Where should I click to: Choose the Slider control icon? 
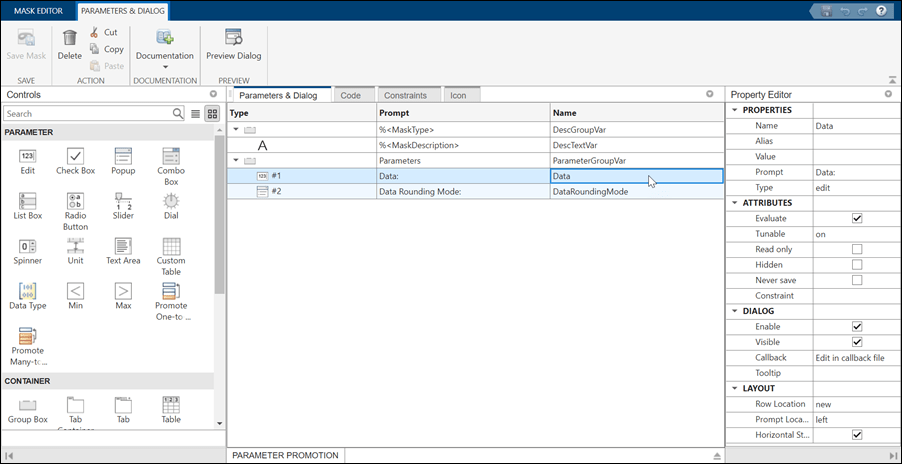point(123,201)
